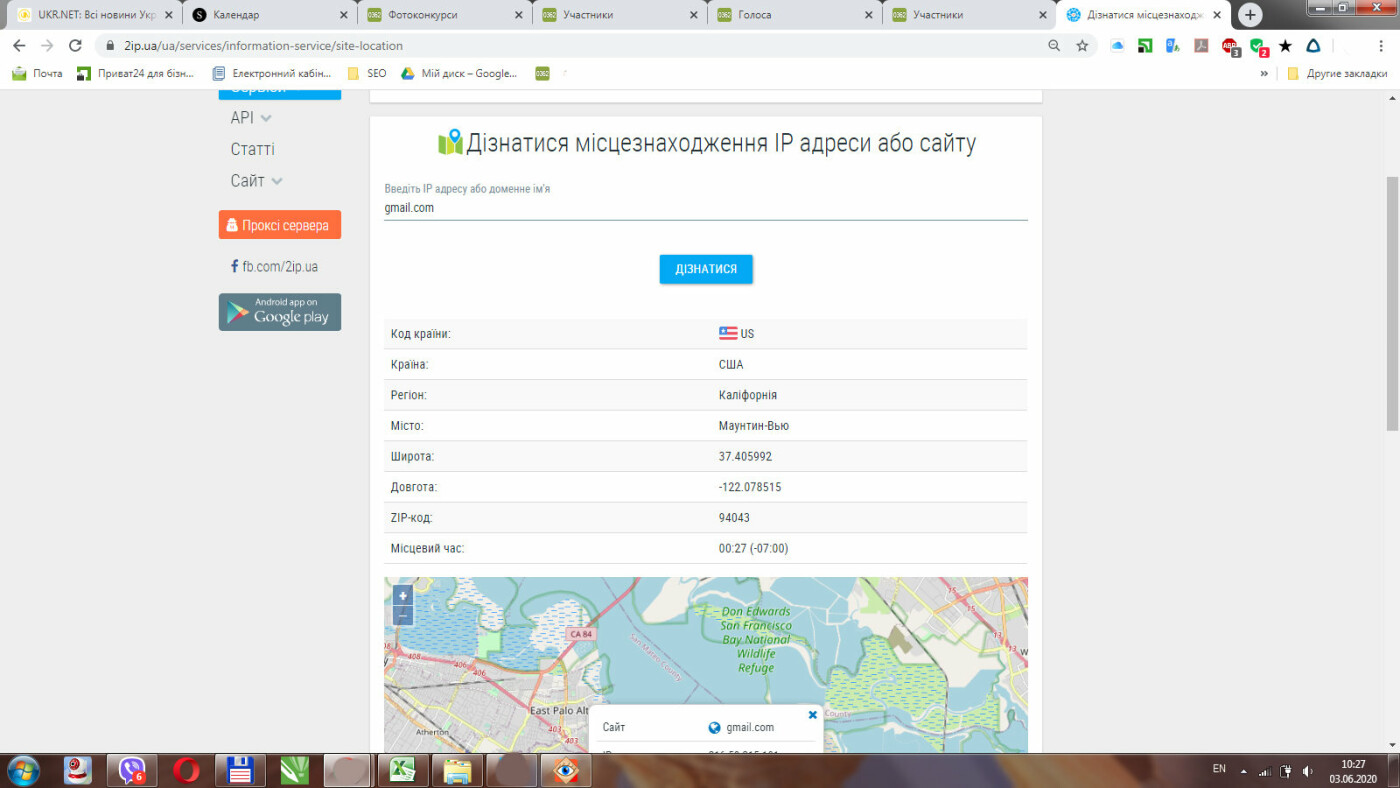Click the ДІЗНАТИСЯ button

706,269
